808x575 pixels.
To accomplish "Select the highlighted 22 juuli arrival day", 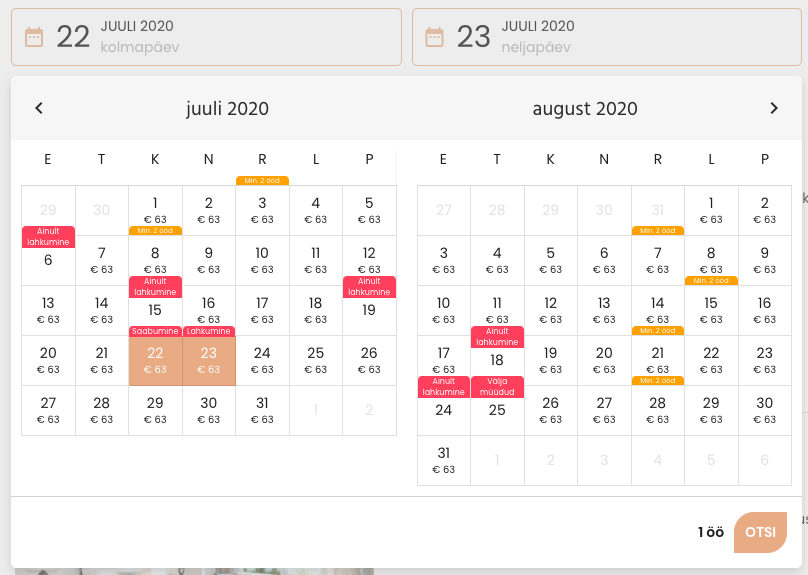I will point(155,361).
